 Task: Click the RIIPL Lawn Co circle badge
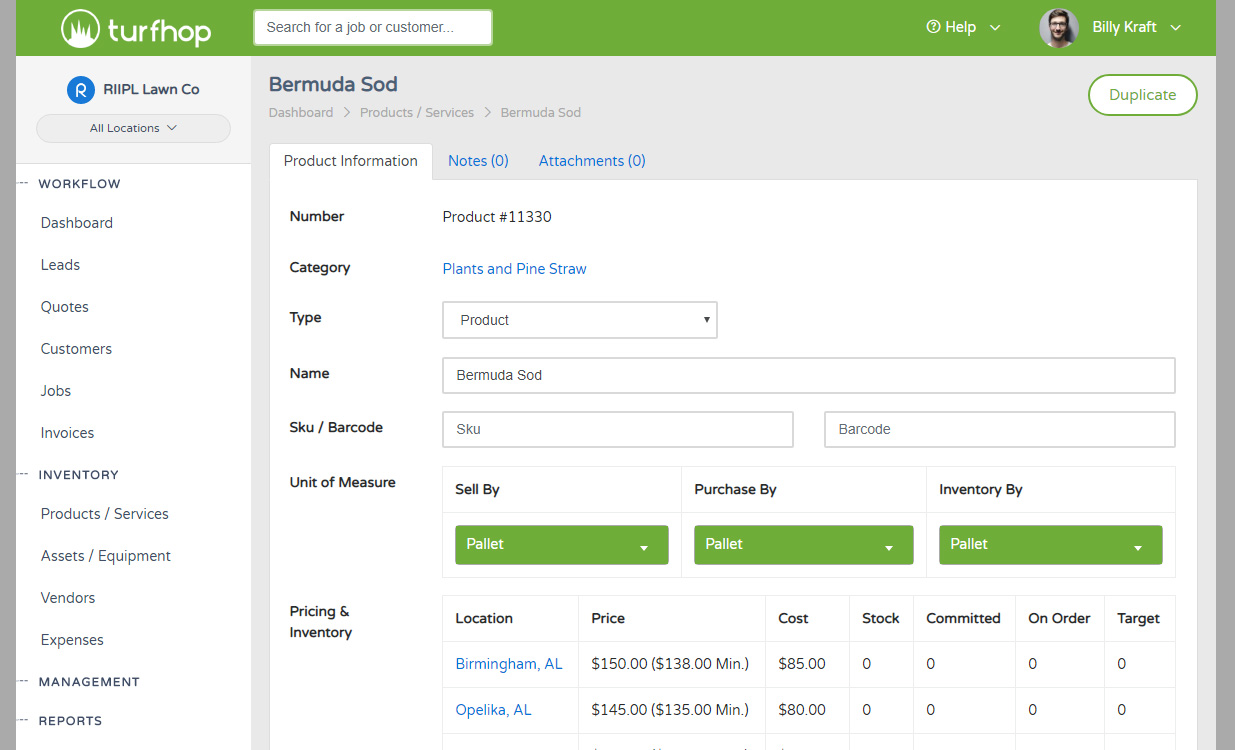(80, 89)
